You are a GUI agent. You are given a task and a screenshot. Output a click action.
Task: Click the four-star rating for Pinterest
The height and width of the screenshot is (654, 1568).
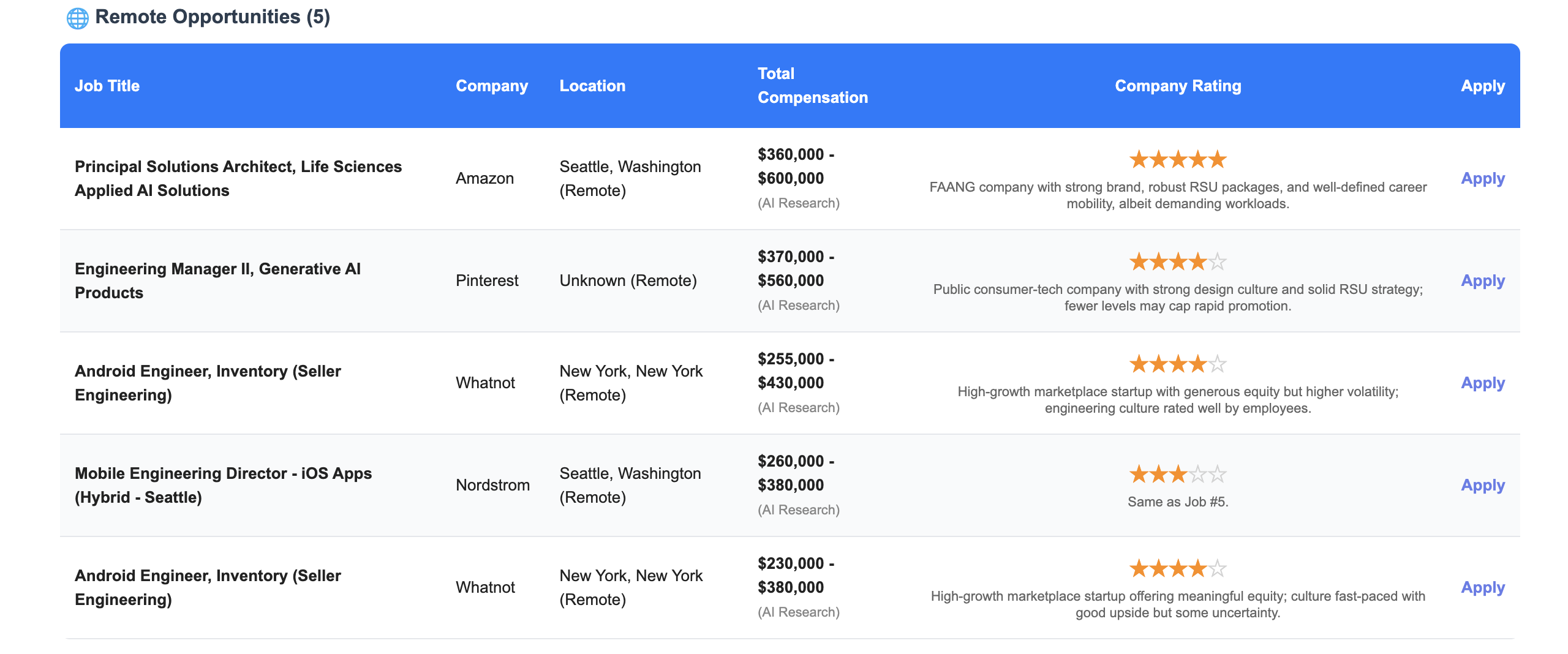[1178, 262]
